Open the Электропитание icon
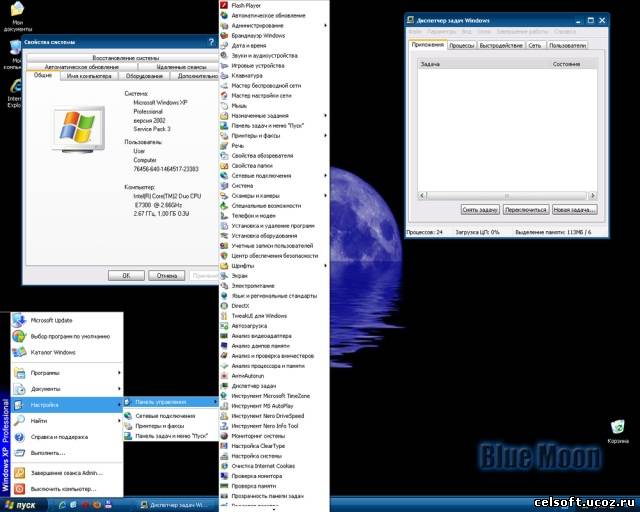This screenshot has width=640, height=512. click(224, 286)
